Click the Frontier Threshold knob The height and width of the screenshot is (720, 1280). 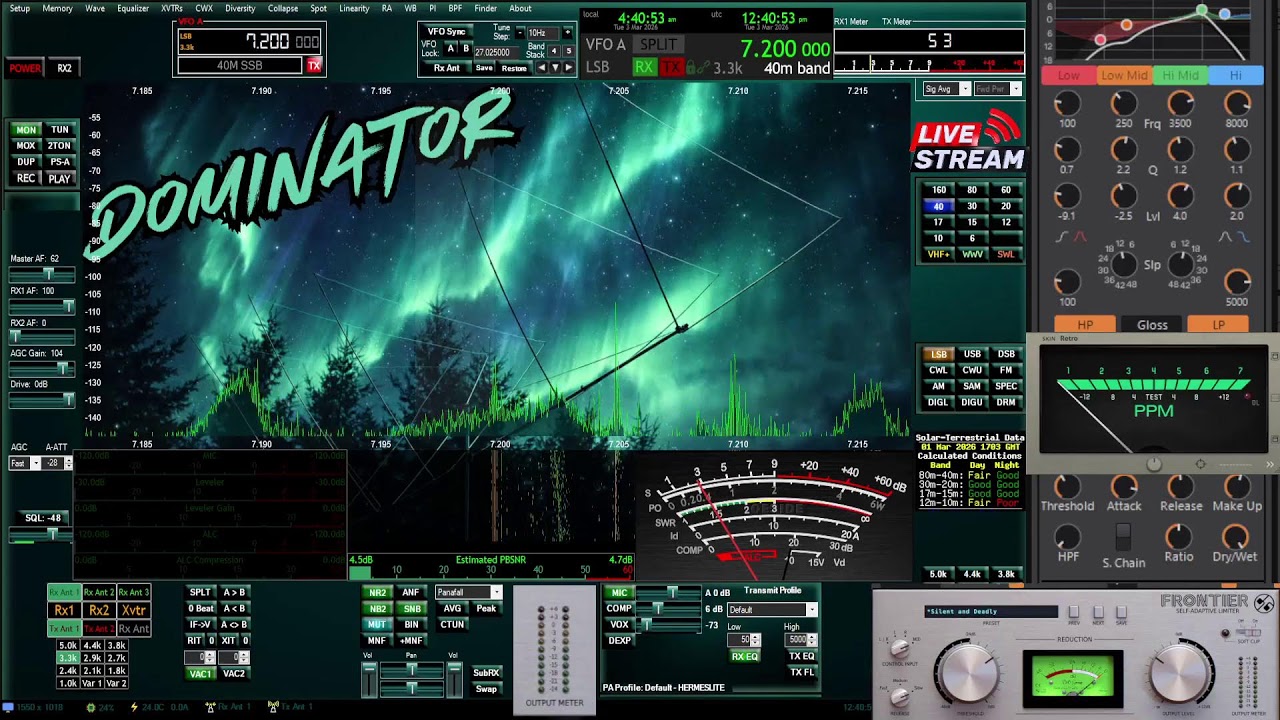point(970,673)
